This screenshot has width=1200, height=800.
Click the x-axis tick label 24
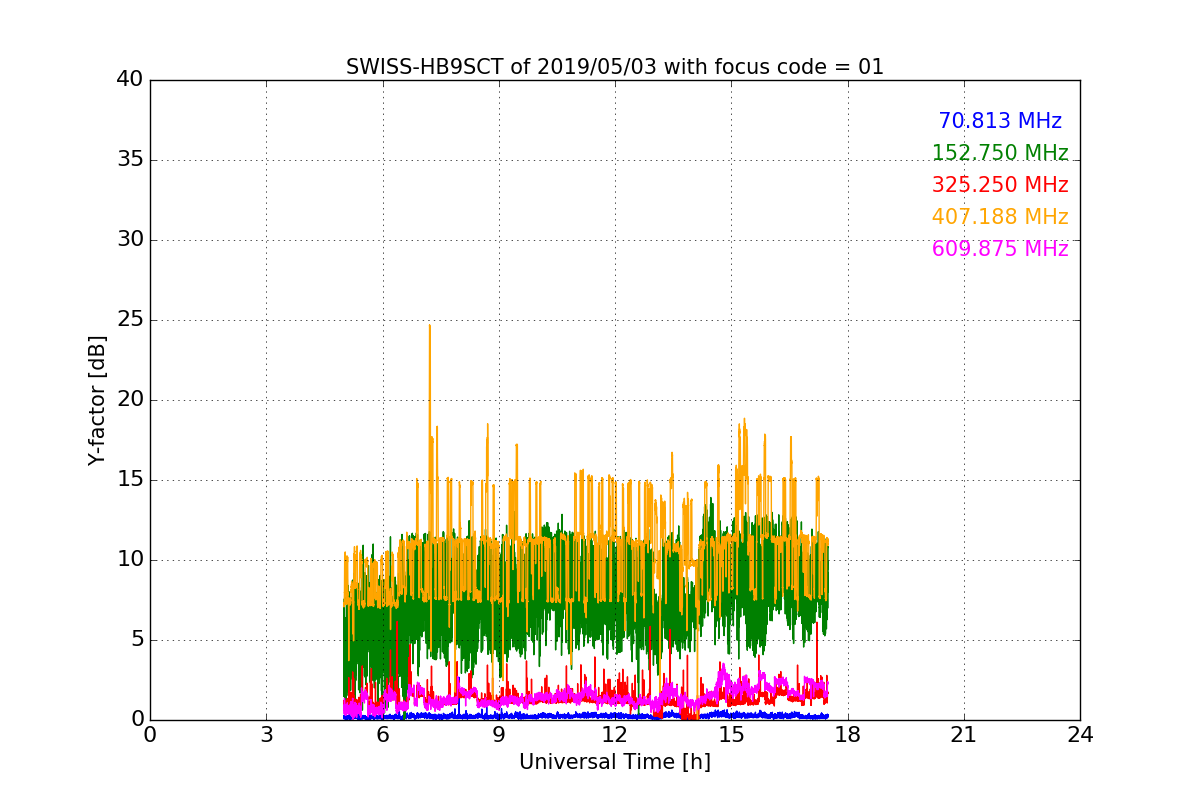1080,734
